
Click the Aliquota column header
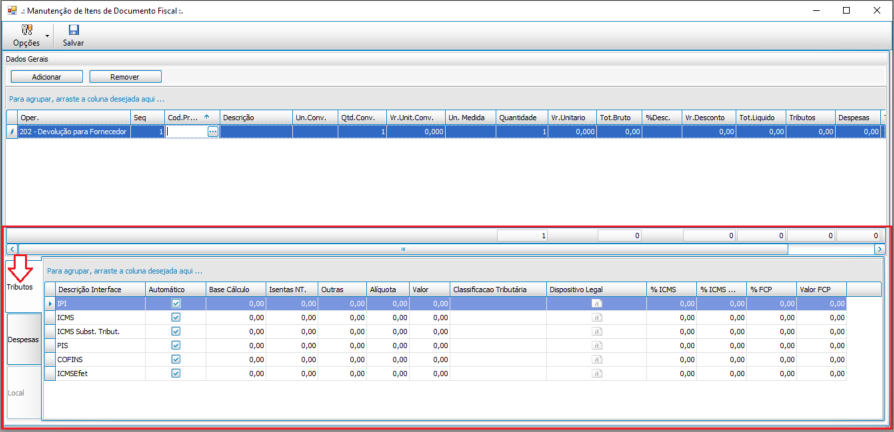387,290
